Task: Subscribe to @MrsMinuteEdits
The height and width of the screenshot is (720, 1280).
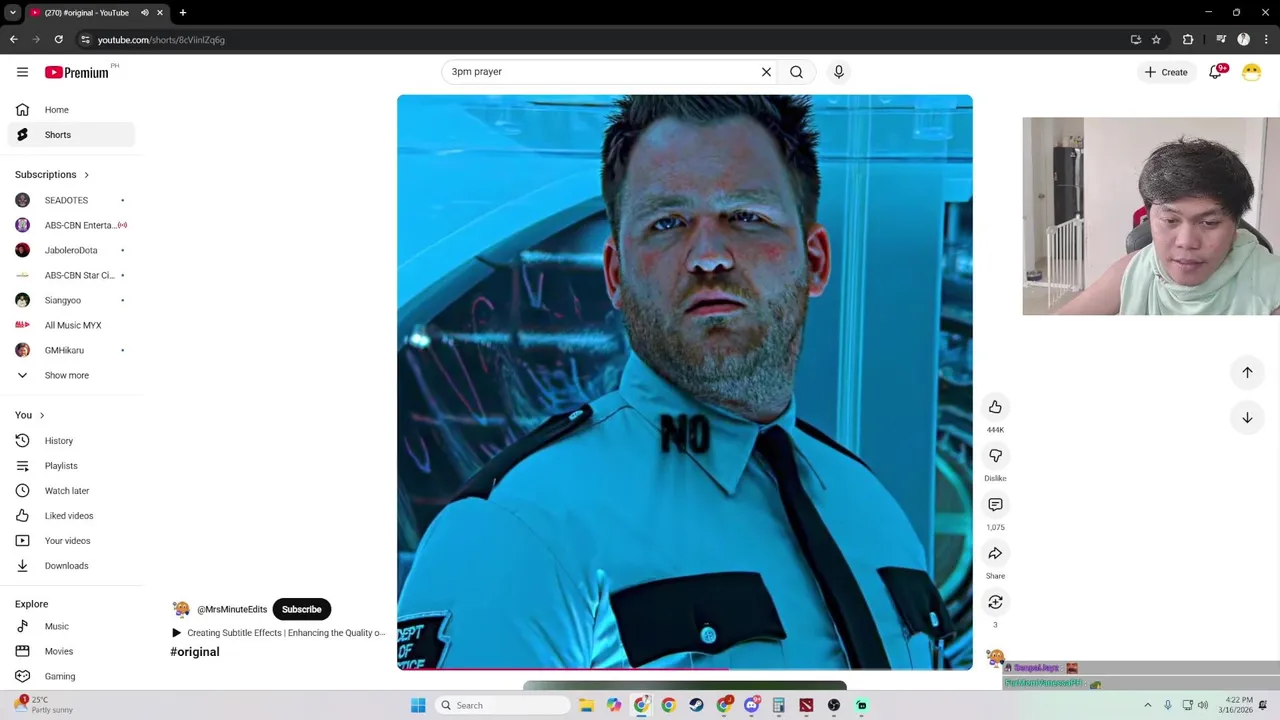Action: pos(301,609)
